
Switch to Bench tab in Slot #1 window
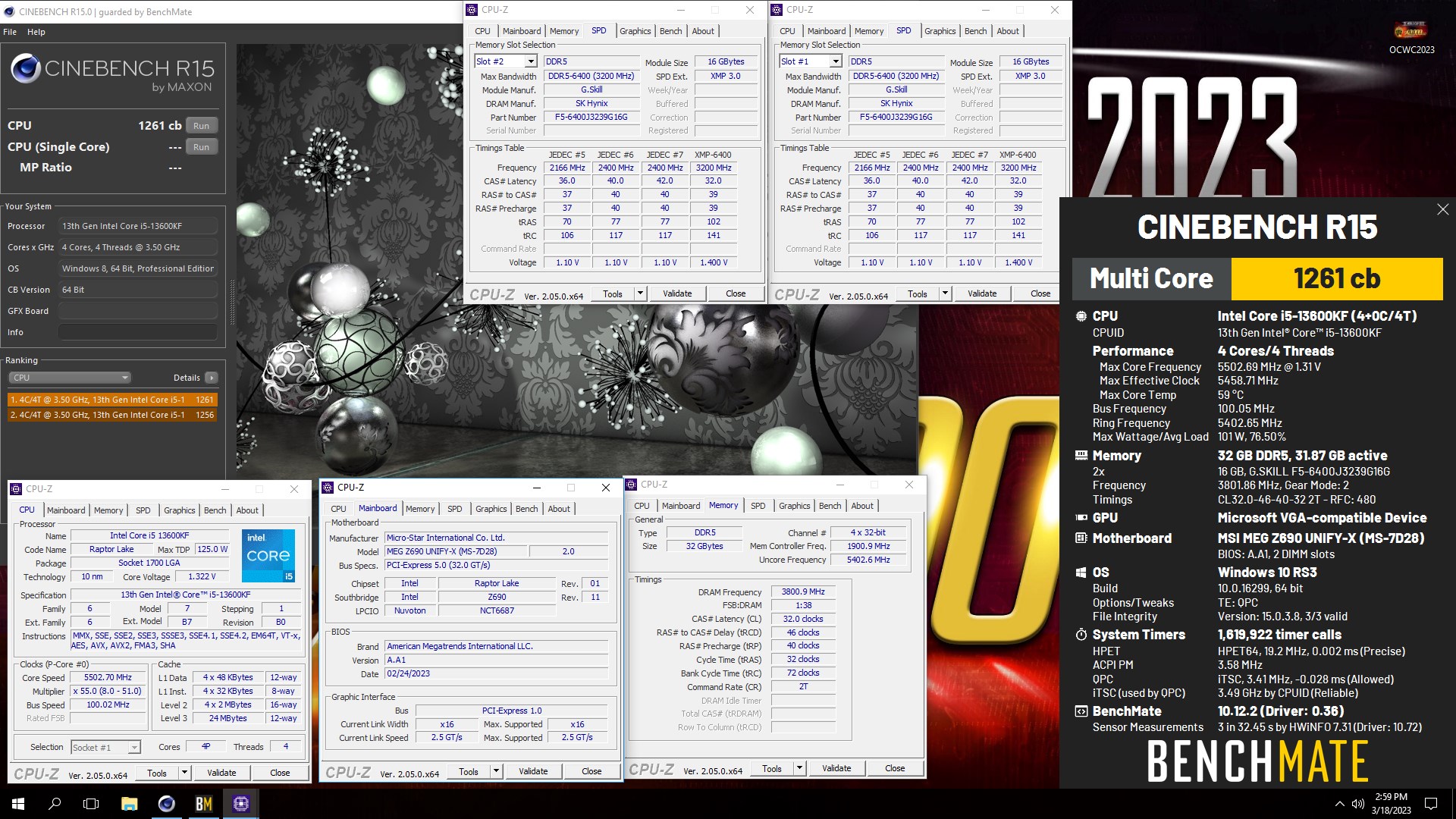click(975, 31)
